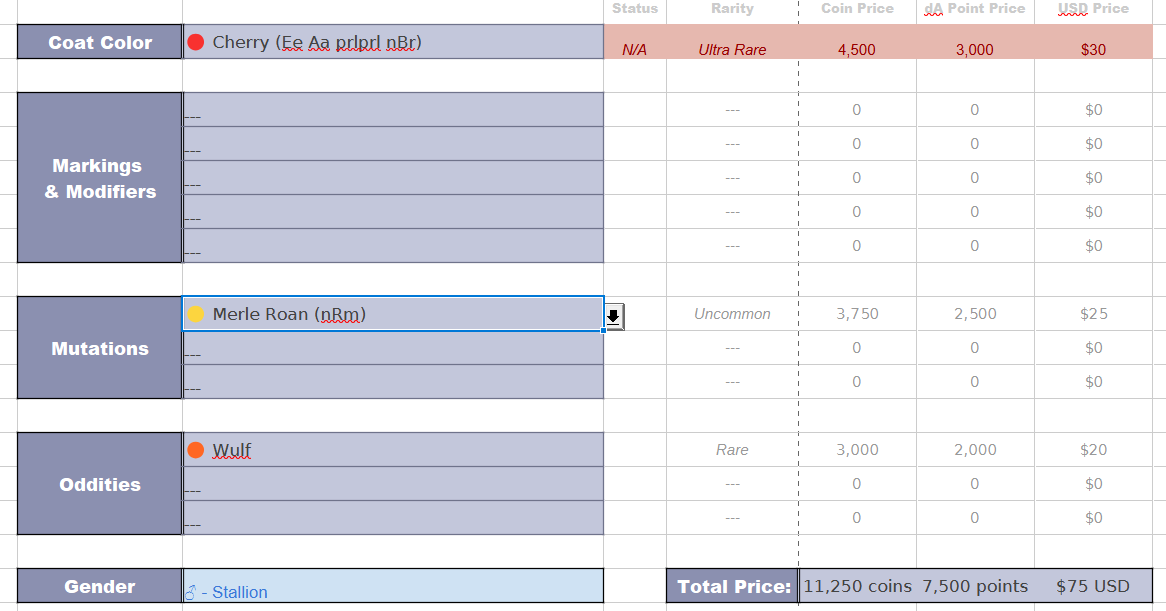Click the Coat Color label cell
1166x611 pixels.
coord(100,42)
